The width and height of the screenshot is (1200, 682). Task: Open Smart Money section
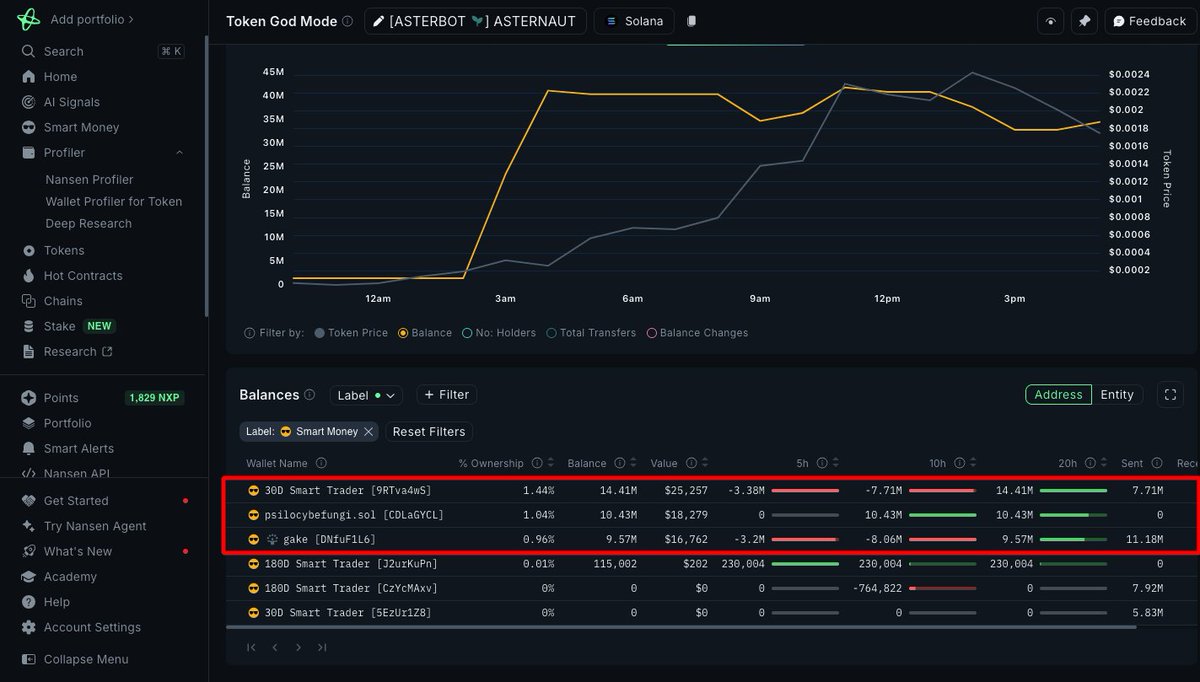coord(81,127)
